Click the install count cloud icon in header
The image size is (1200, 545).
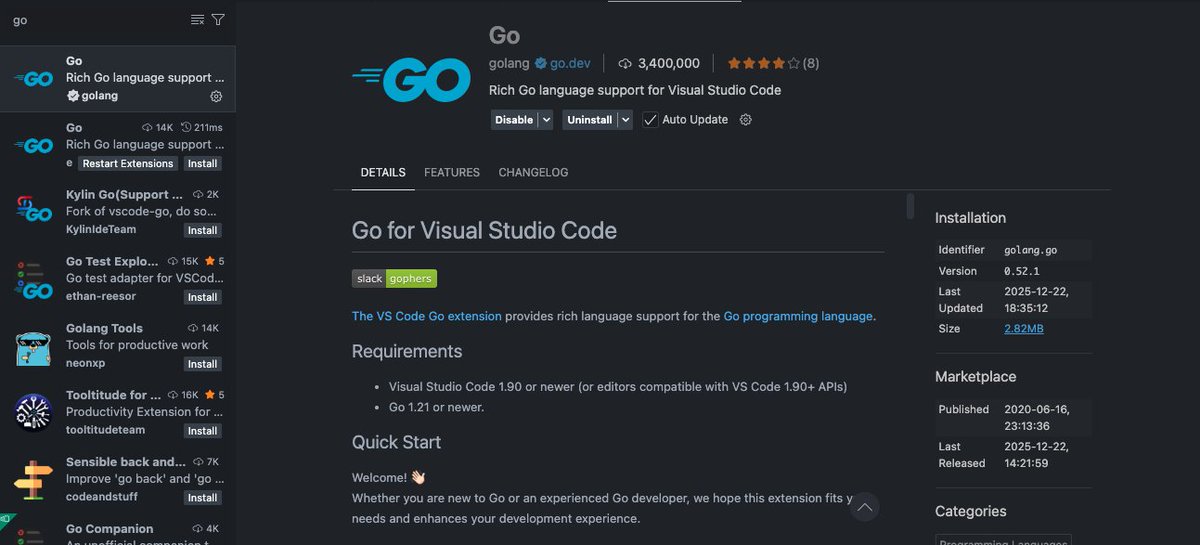(626, 63)
